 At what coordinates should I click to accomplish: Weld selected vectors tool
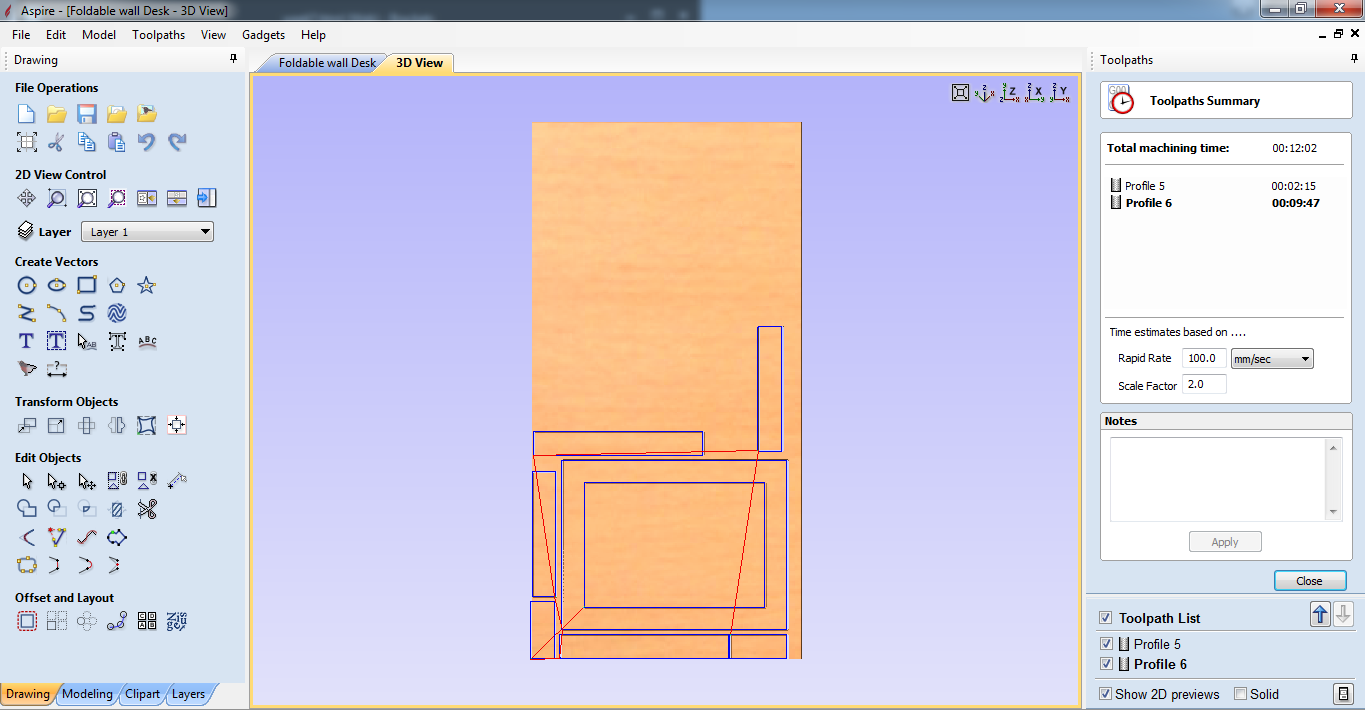(x=27, y=509)
